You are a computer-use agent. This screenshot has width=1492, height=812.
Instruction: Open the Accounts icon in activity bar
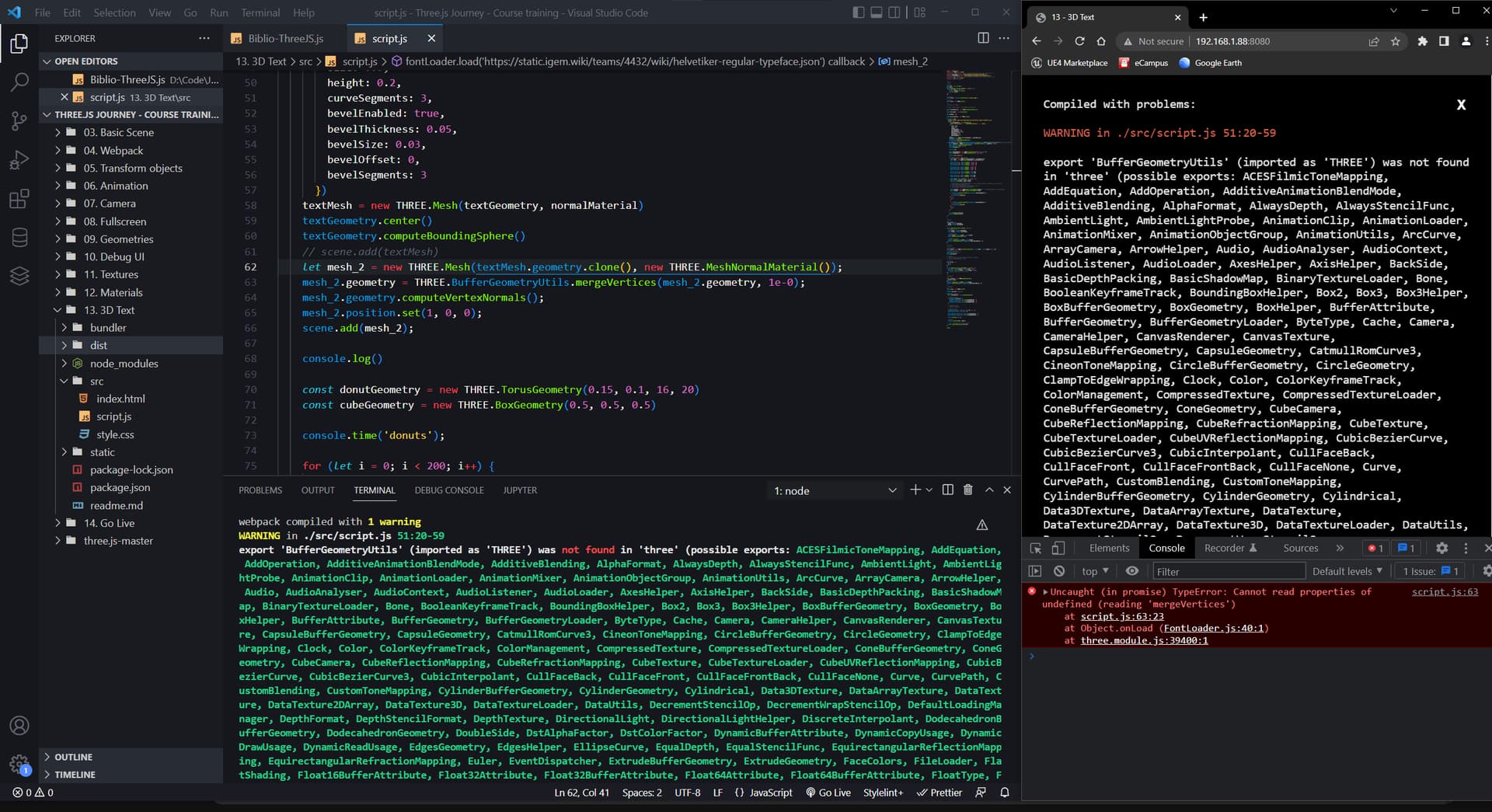pyautogui.click(x=19, y=726)
